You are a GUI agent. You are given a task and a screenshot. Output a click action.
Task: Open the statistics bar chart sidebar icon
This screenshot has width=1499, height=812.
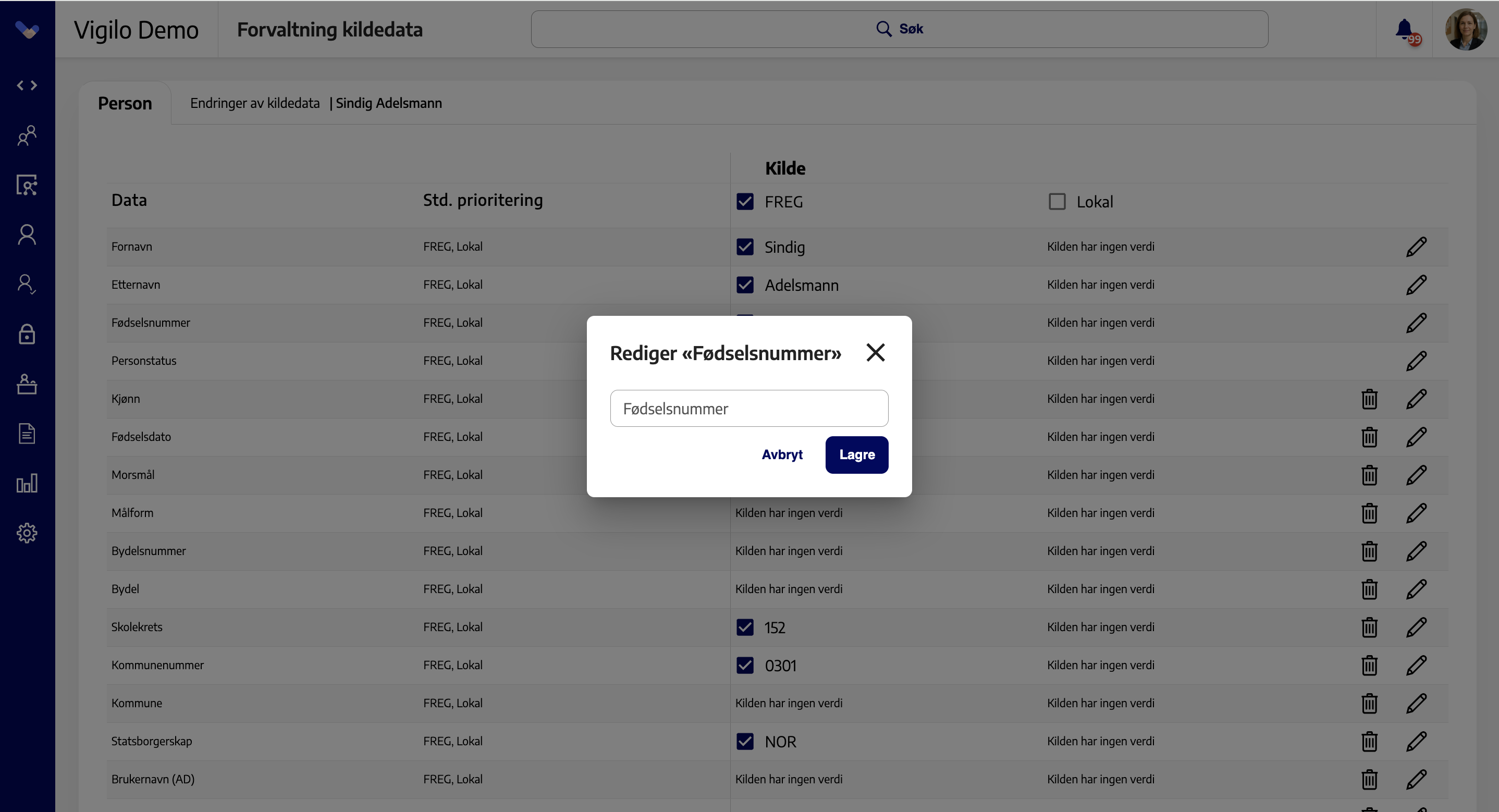(x=27, y=483)
